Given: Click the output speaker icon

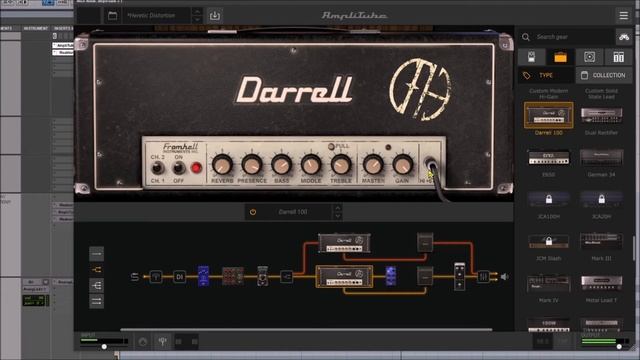Looking at the screenshot, I should tap(504, 277).
